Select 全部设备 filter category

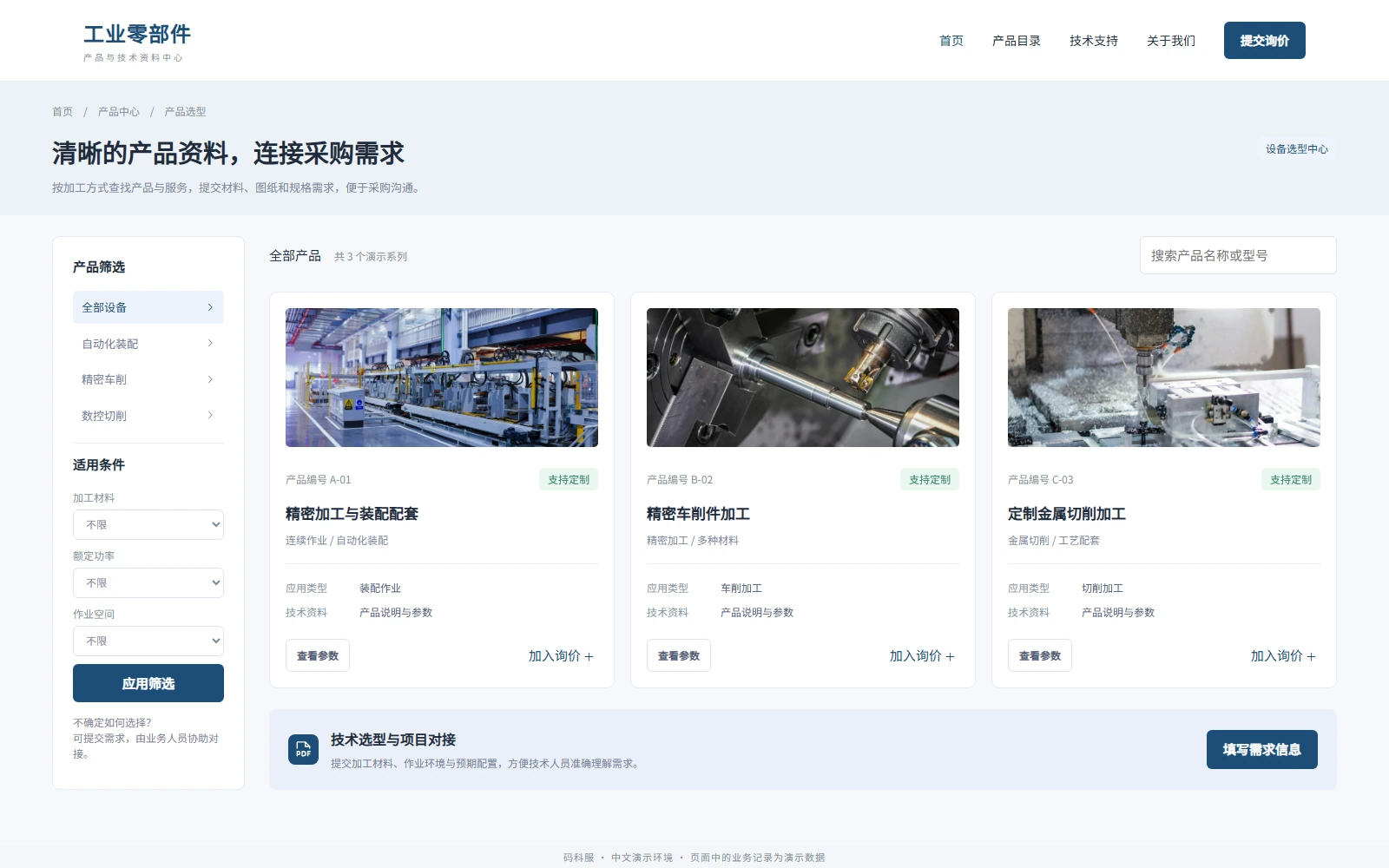148,307
